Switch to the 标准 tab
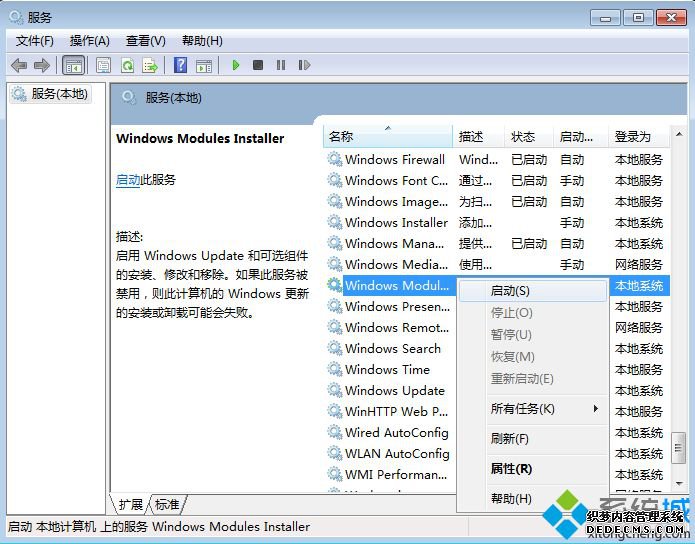The height and width of the screenshot is (544, 695). click(167, 505)
